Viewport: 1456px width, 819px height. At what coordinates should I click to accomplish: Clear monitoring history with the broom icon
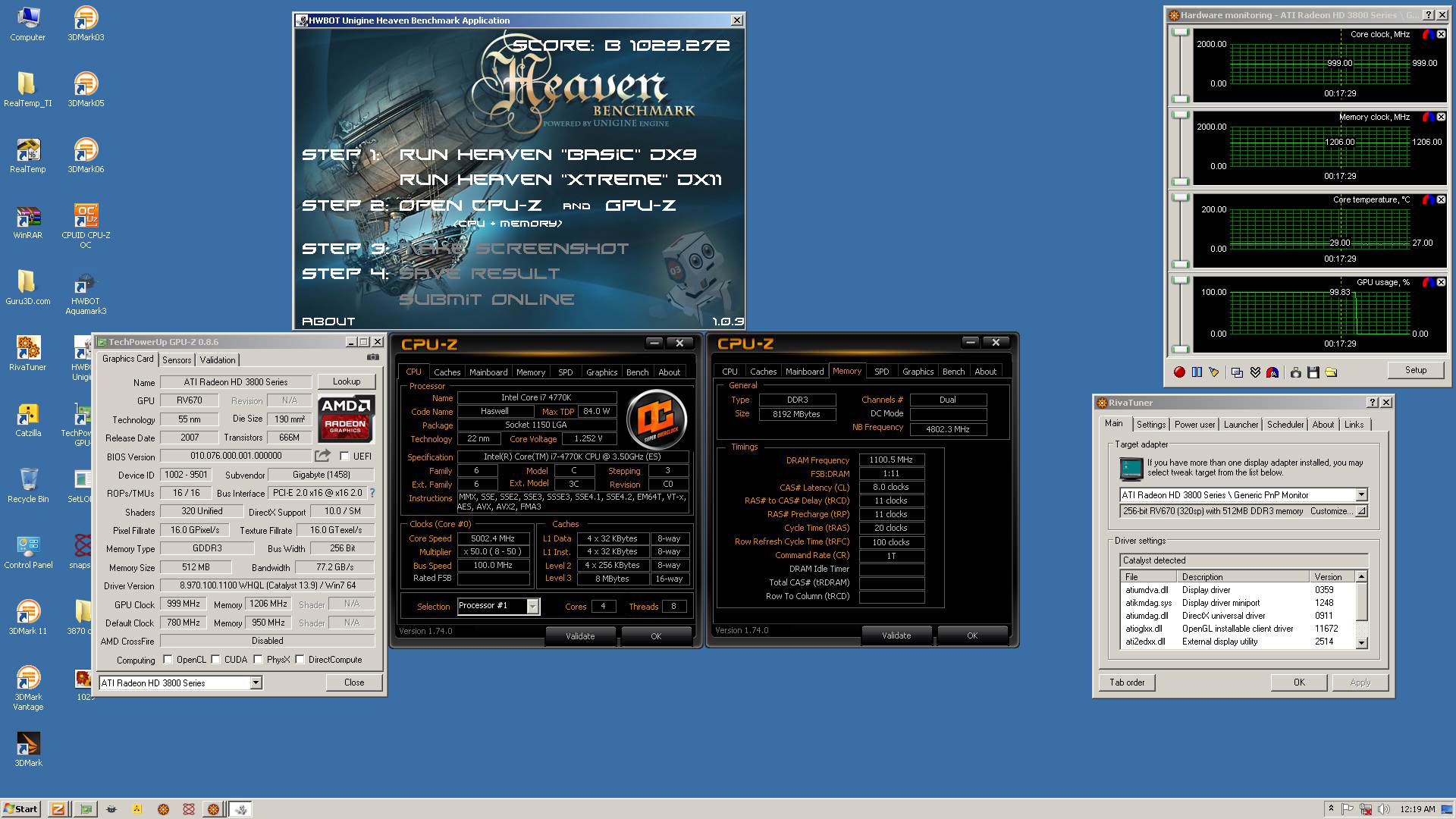pos(1214,372)
